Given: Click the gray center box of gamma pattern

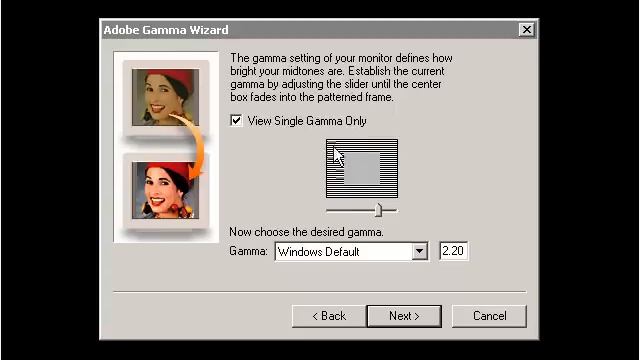Looking at the screenshot, I should click(362, 168).
